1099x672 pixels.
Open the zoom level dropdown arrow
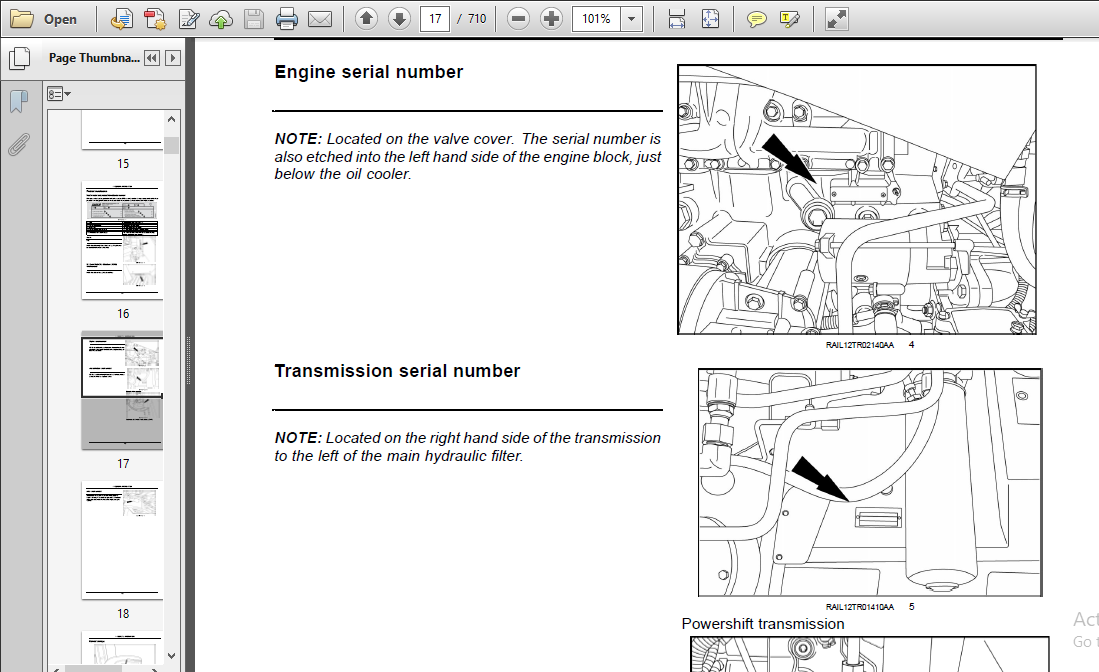632,19
